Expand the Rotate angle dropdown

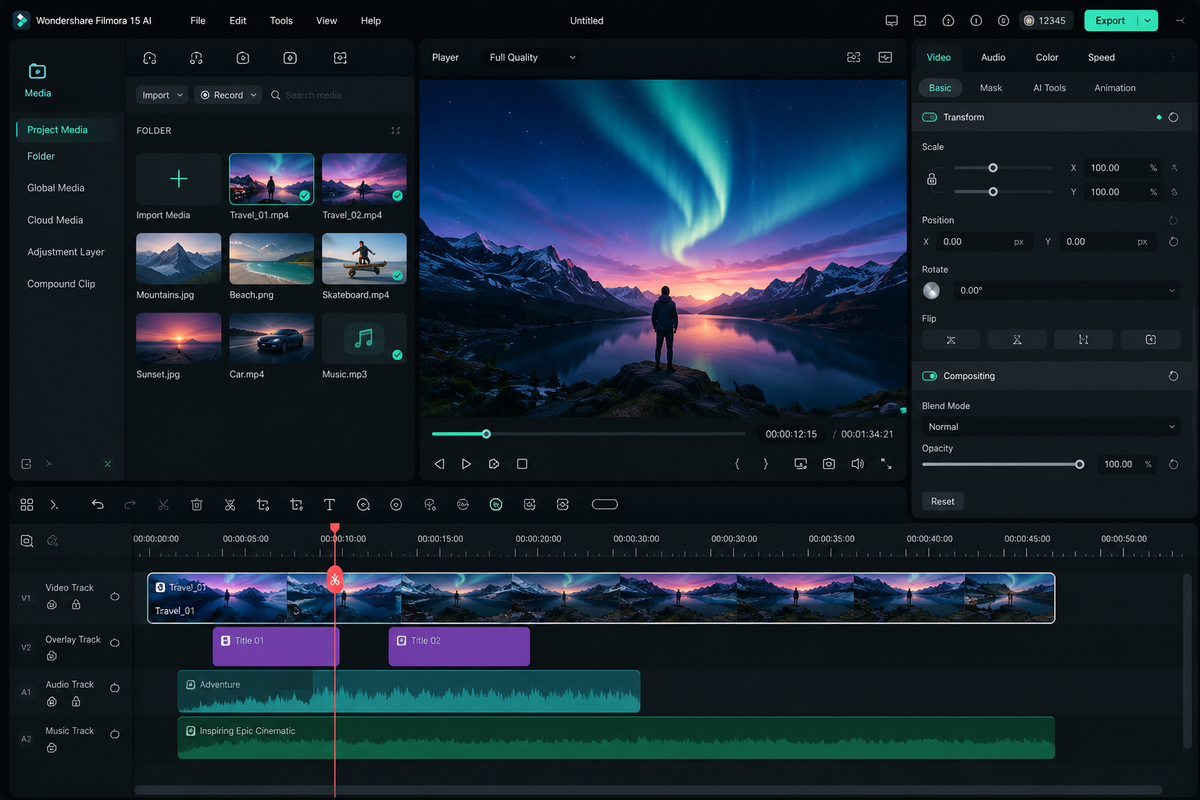[1173, 291]
